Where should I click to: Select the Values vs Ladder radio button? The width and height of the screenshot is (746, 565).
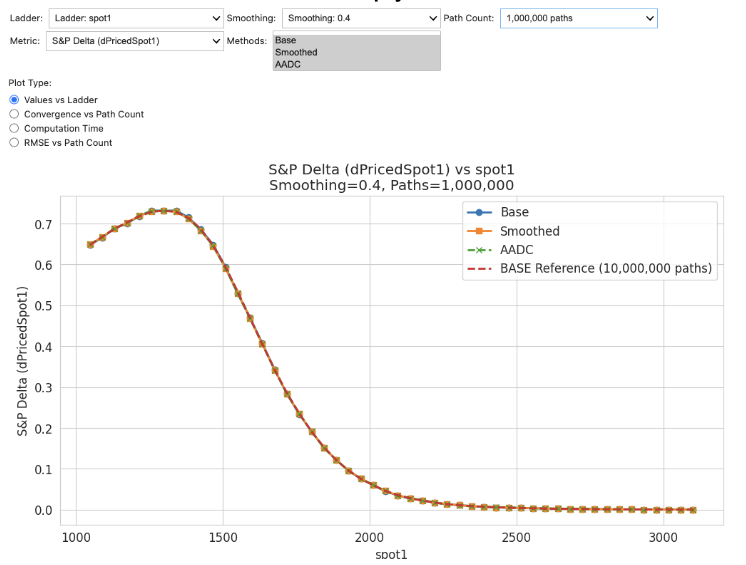(x=14, y=100)
